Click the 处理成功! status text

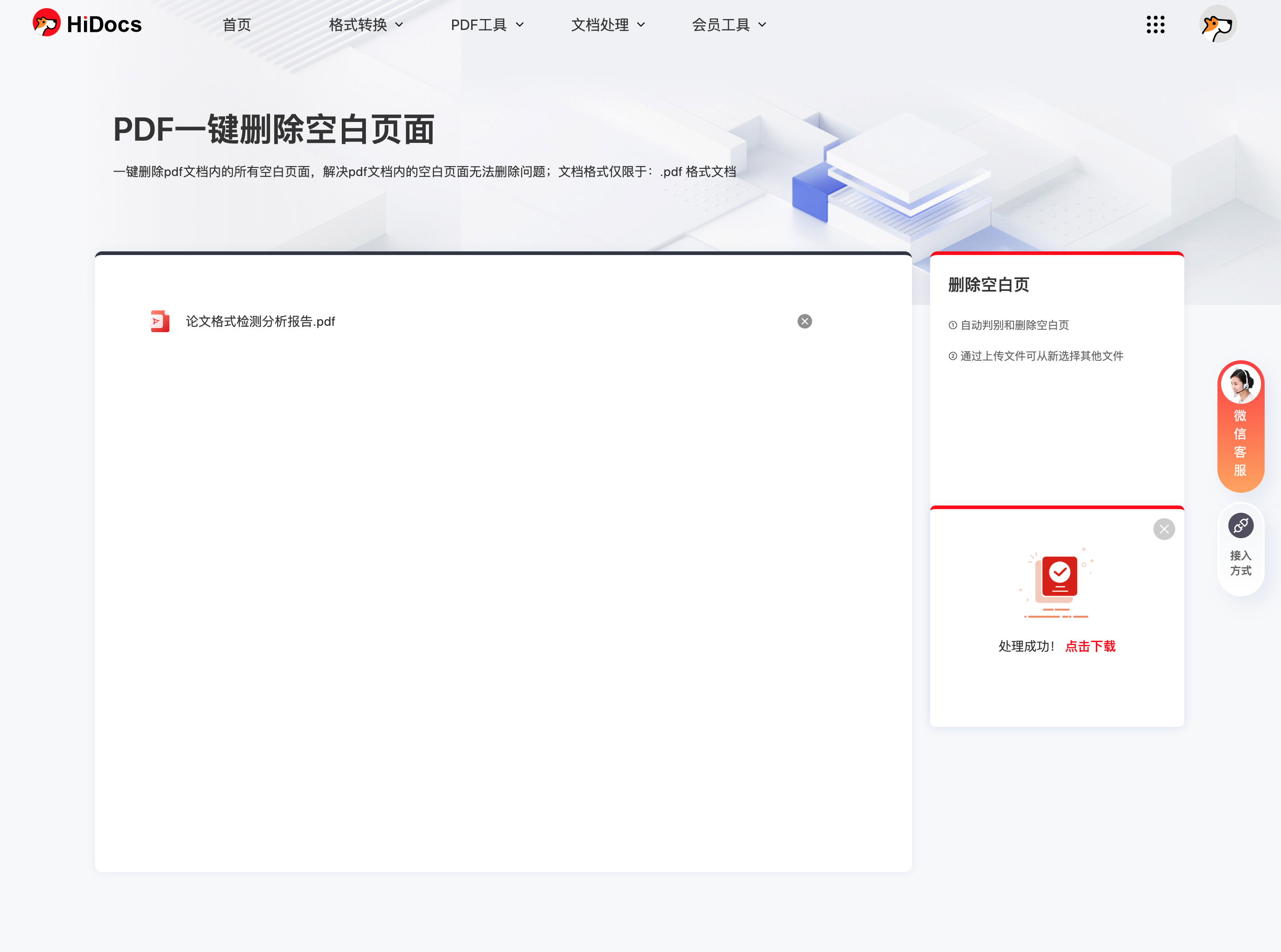[1027, 646]
